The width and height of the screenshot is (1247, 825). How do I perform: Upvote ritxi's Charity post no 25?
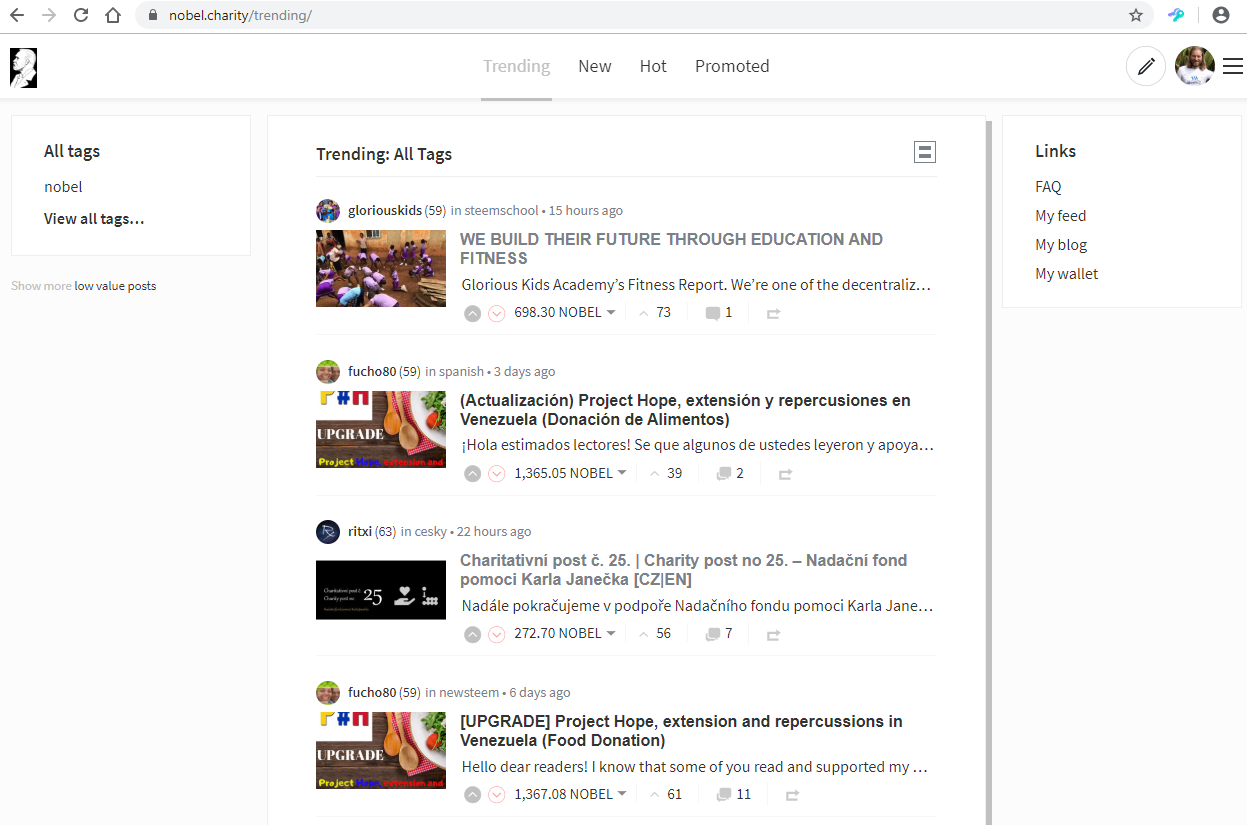(x=473, y=634)
